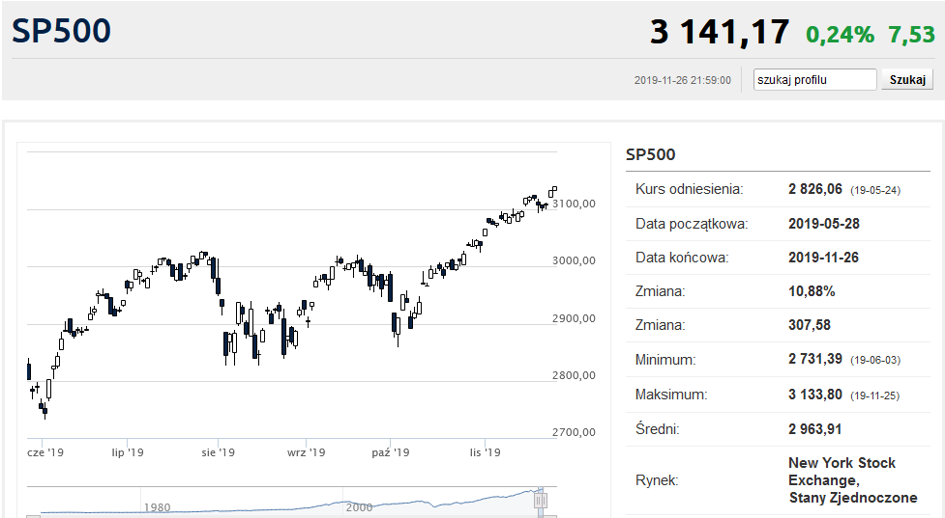Click the 'sie '19' axis label
945x518 pixels.
218,452
